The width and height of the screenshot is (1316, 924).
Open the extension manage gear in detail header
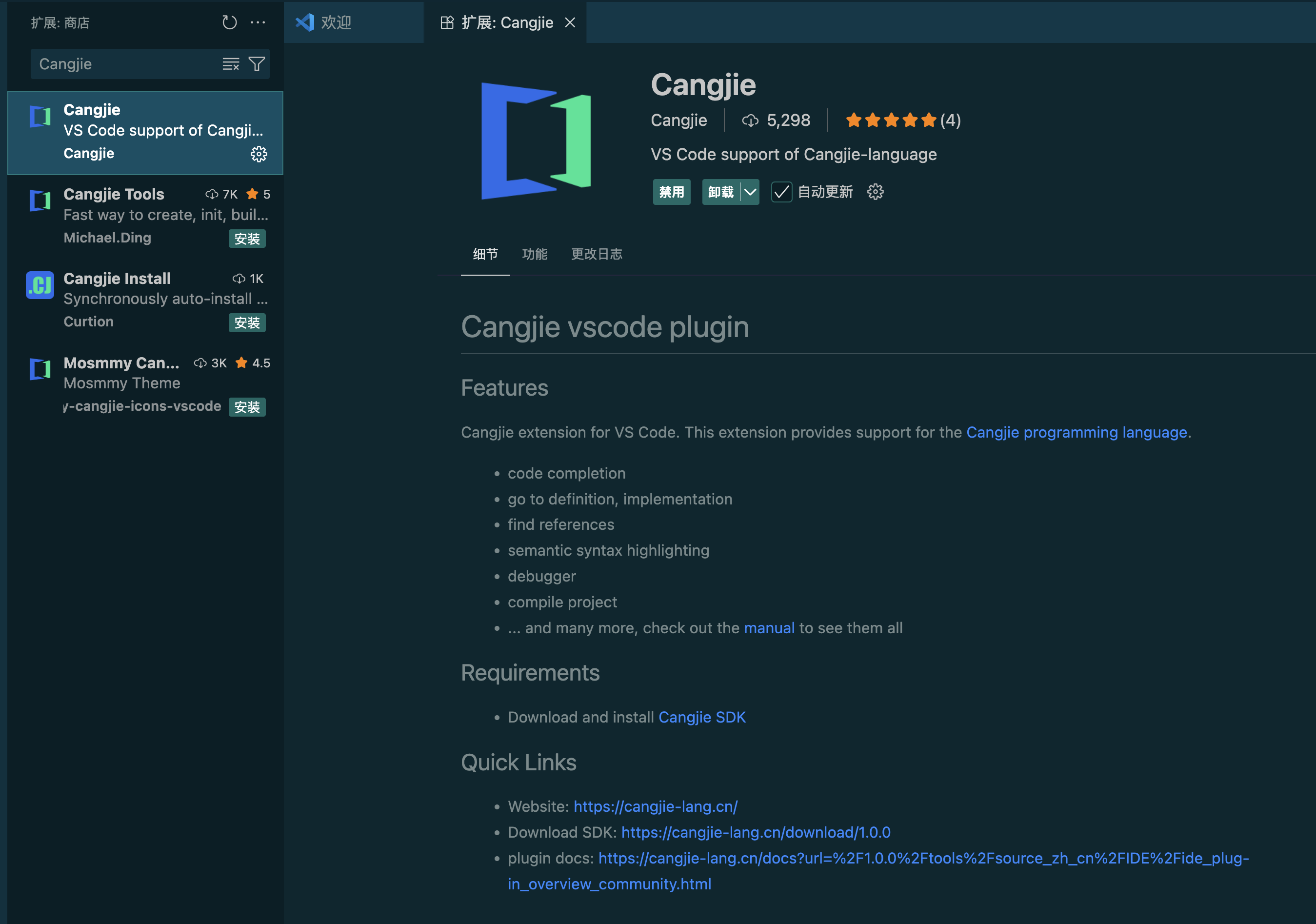click(875, 192)
